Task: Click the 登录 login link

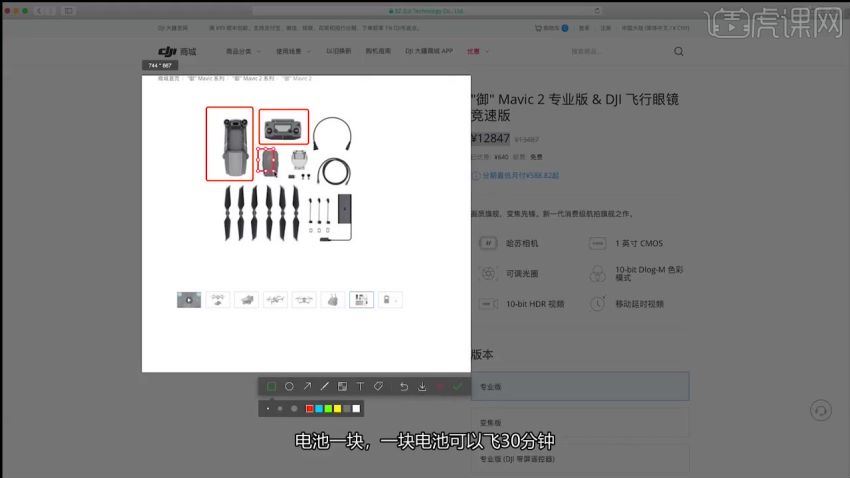Action: [584, 28]
